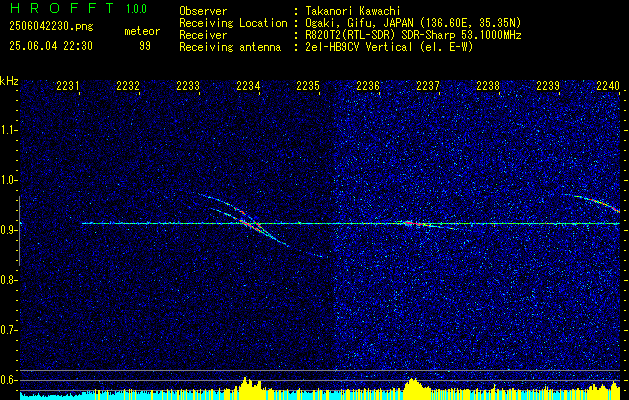The height and width of the screenshot is (400, 629).
Task: Click the meteor label
Action: tap(142, 31)
